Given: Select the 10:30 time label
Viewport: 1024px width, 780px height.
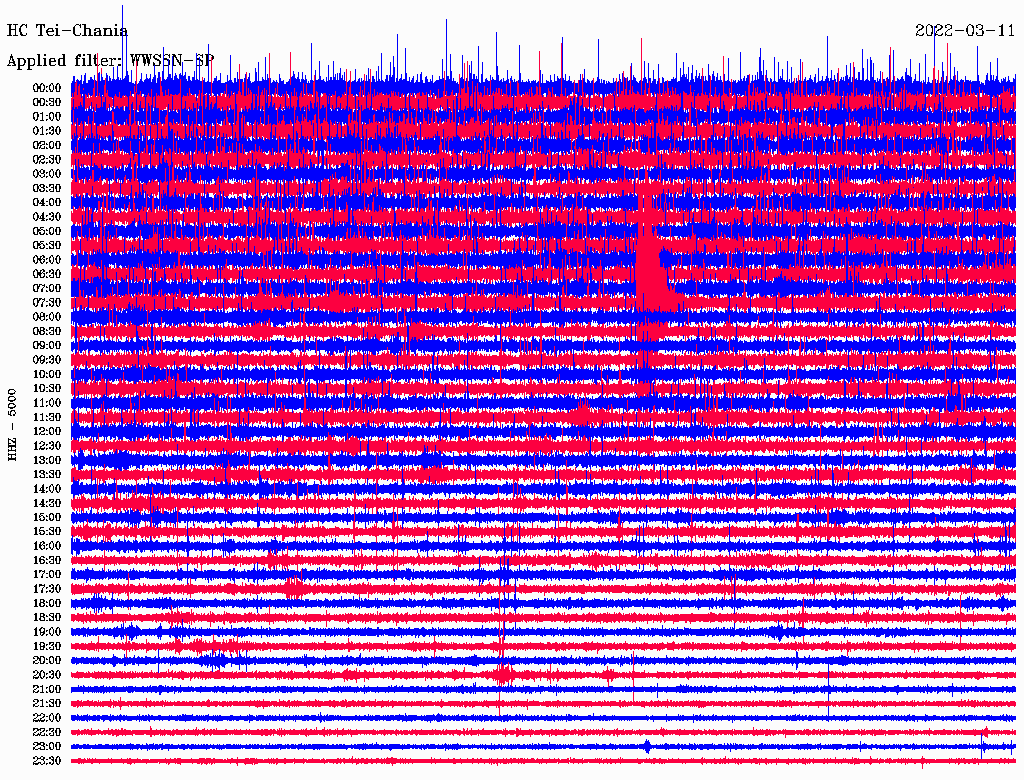Looking at the screenshot, I should [47, 389].
